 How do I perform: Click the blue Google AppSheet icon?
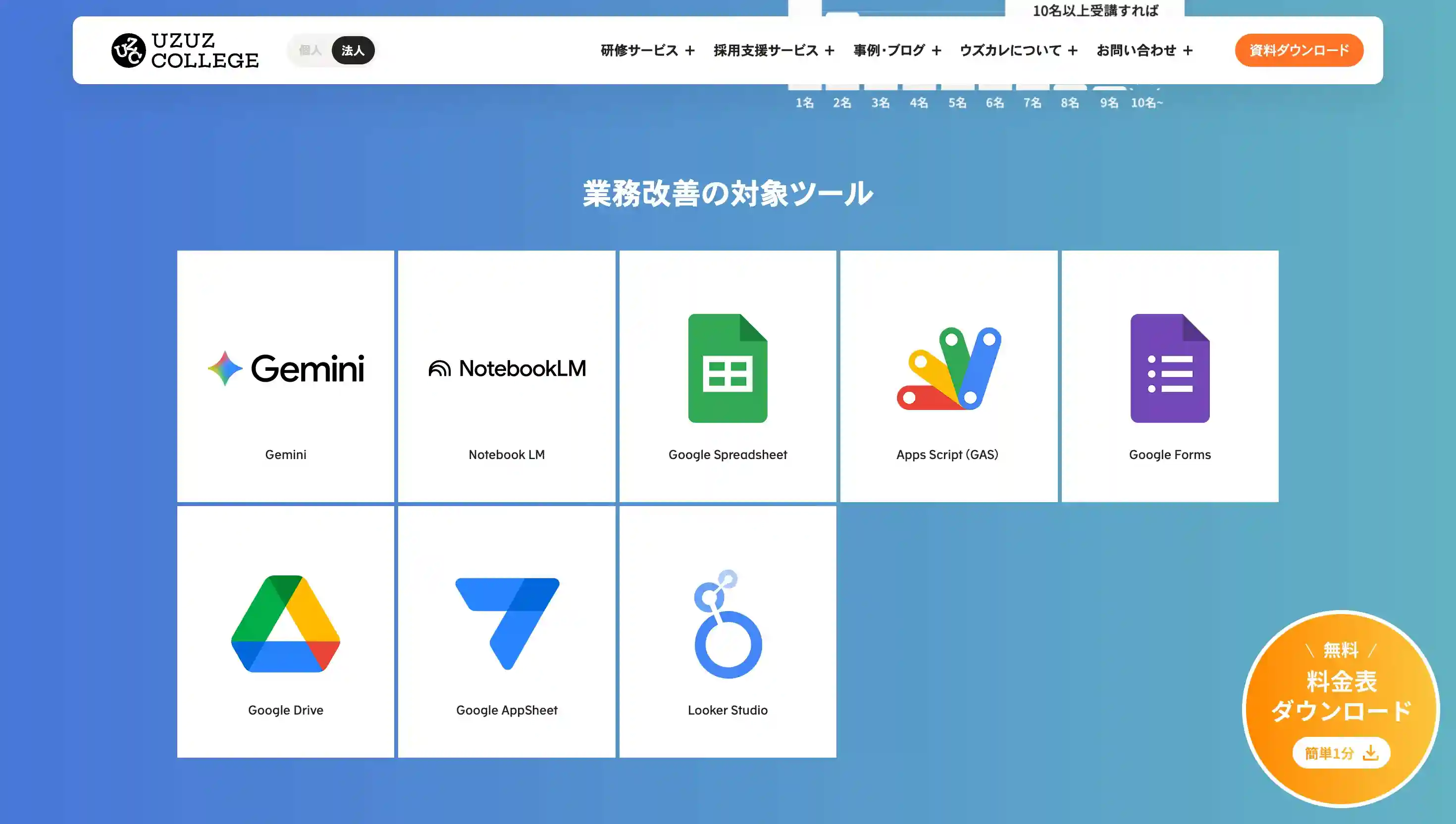pyautogui.click(x=507, y=623)
